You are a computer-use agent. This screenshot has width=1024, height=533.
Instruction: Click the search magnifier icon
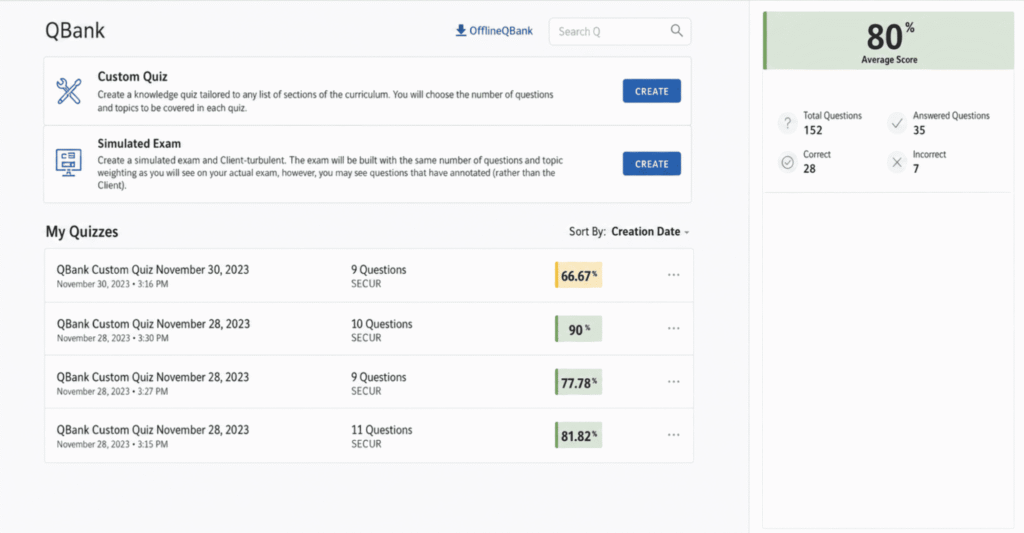(x=677, y=31)
